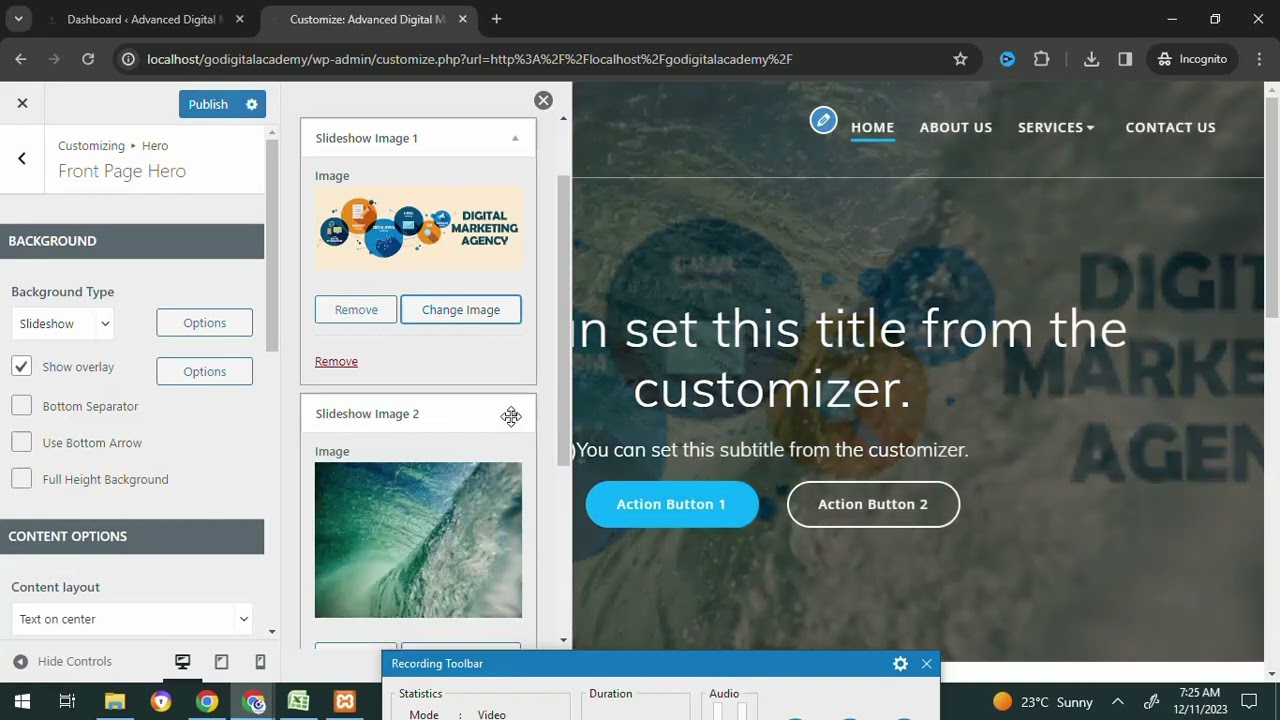Open XAMPP from the taskbar

(345, 701)
